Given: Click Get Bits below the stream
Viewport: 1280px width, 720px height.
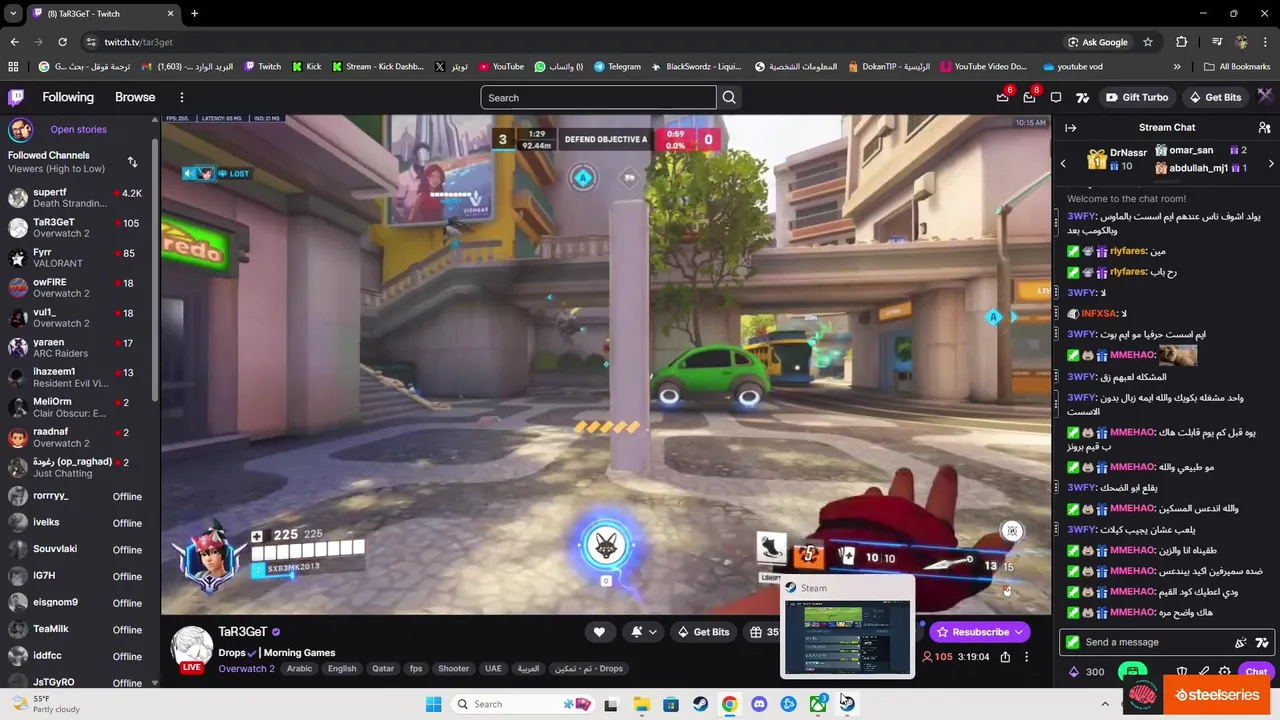Looking at the screenshot, I should tap(704, 632).
